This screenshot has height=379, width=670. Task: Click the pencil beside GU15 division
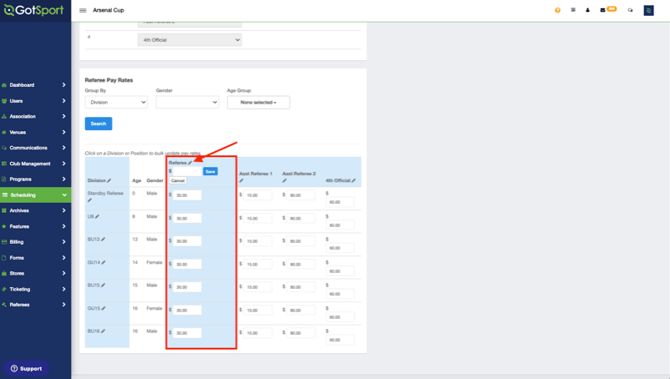pos(103,308)
